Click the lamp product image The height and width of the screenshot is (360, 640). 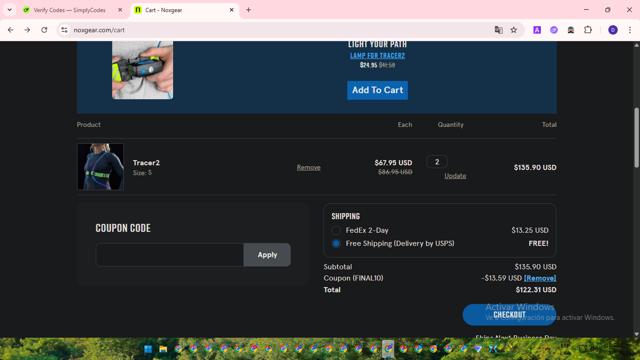[142, 70]
